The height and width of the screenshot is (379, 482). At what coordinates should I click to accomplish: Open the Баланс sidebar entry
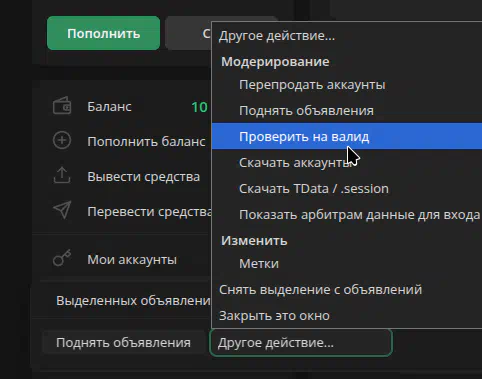(x=109, y=107)
